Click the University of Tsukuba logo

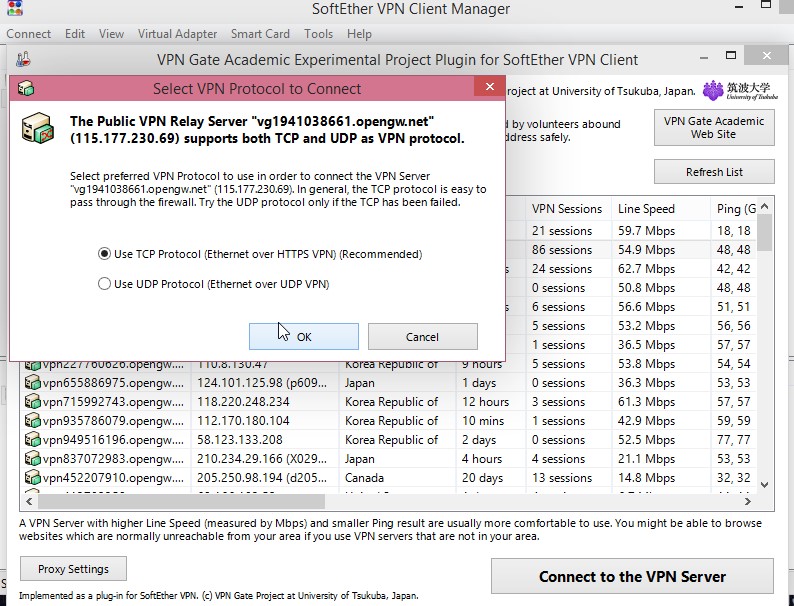(740, 91)
